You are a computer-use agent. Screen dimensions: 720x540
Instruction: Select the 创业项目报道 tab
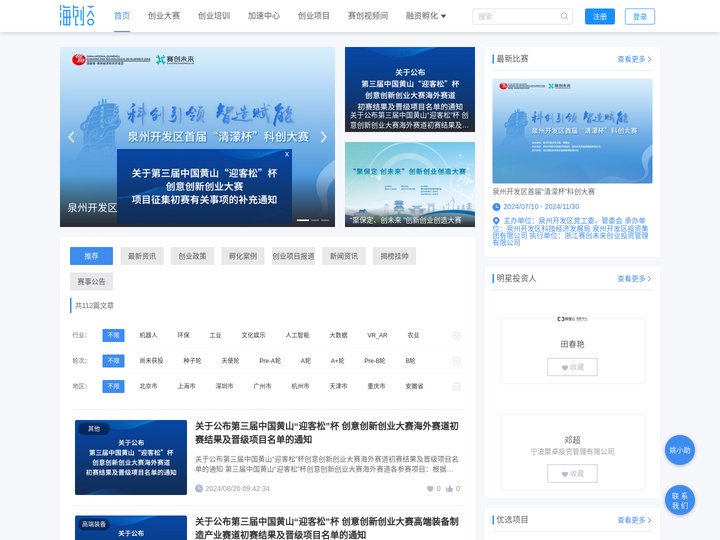tap(293, 256)
